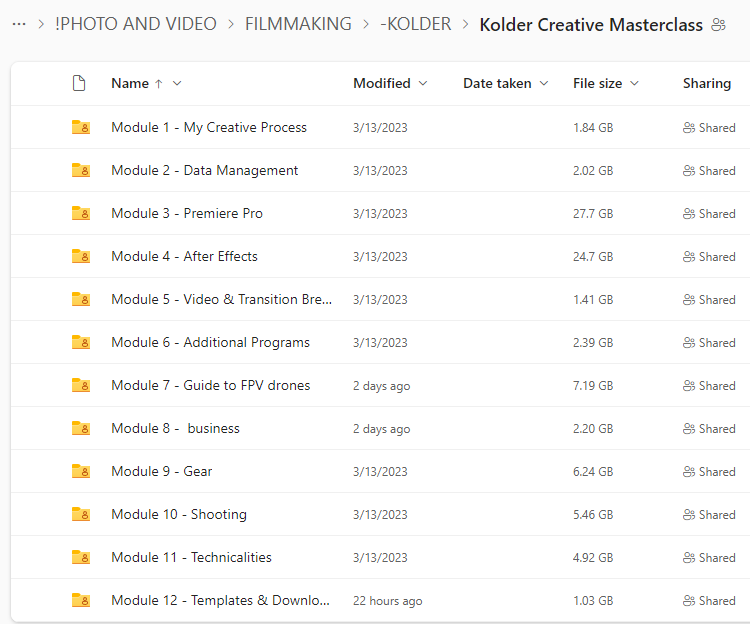Open Module 7 - Guide to FPV drones

click(211, 385)
